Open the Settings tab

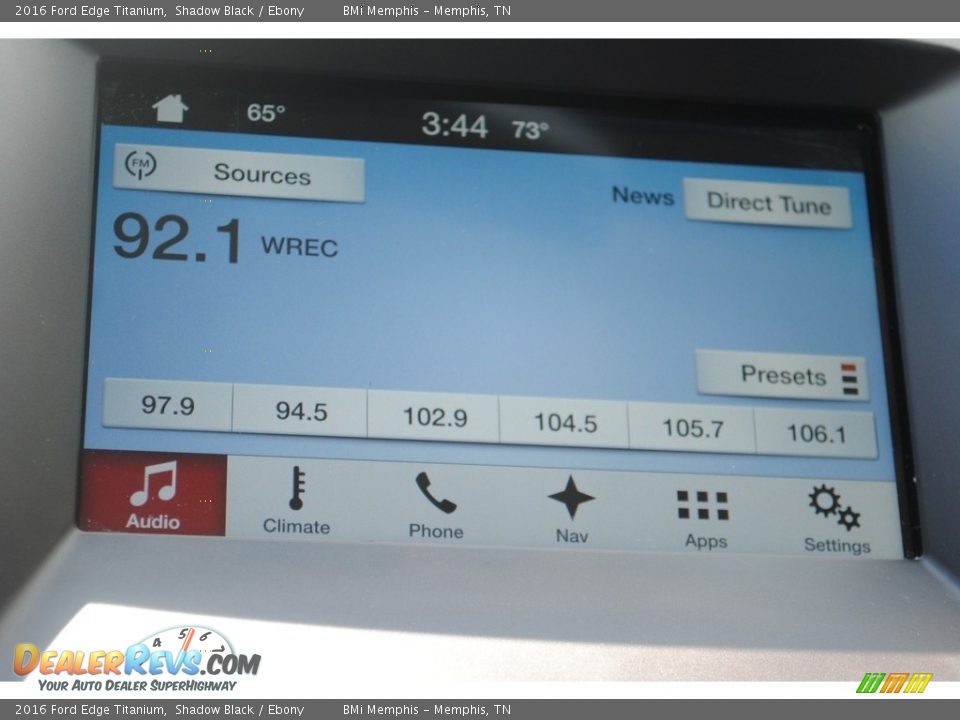pyautogui.click(x=836, y=519)
